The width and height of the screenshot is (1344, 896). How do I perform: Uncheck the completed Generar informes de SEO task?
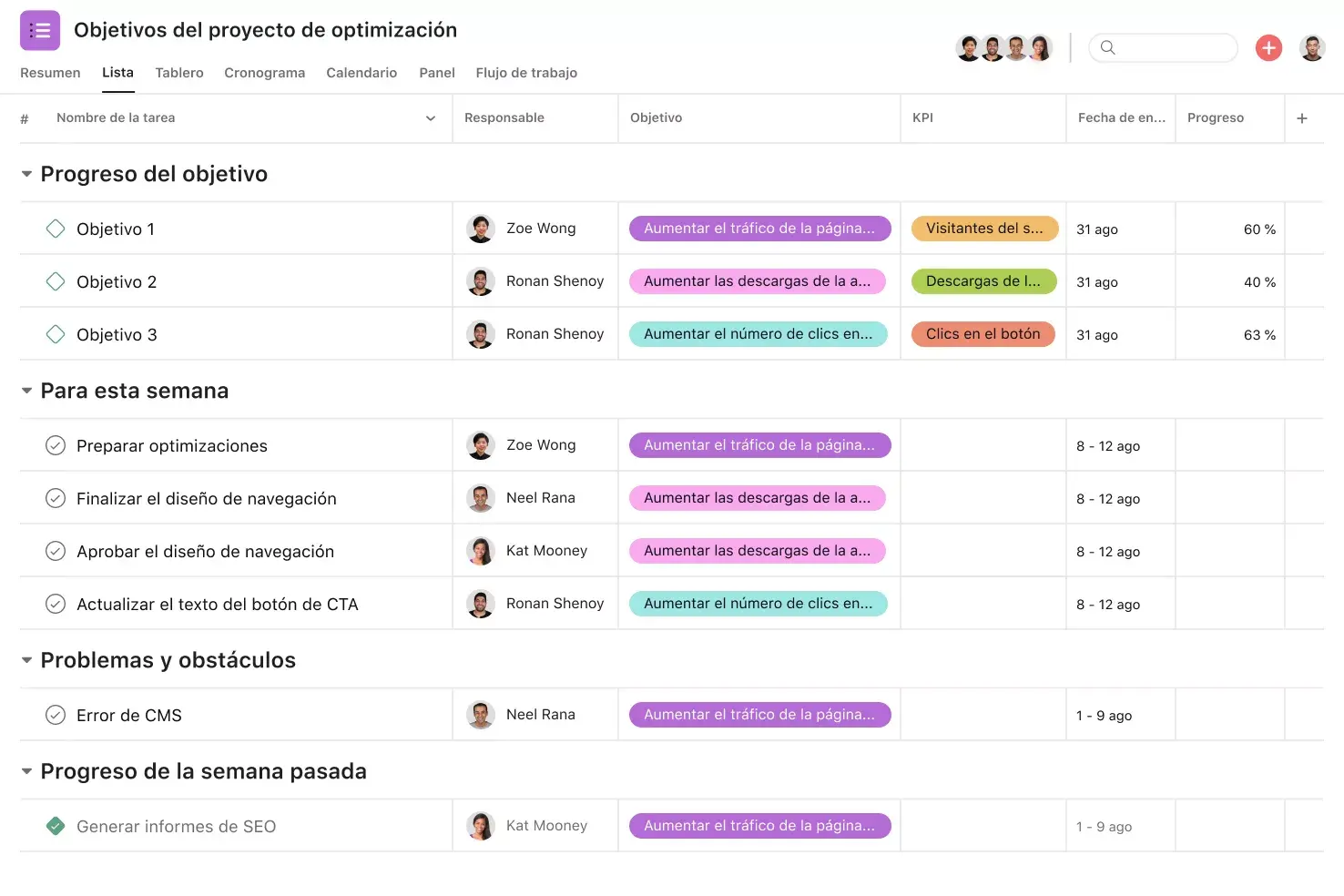(x=56, y=826)
